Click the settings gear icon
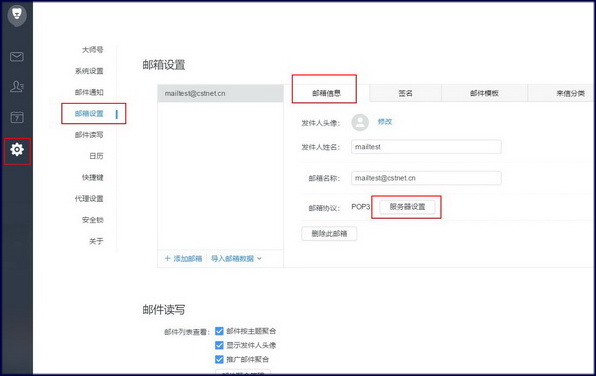The height and width of the screenshot is (376, 596). tap(17, 149)
